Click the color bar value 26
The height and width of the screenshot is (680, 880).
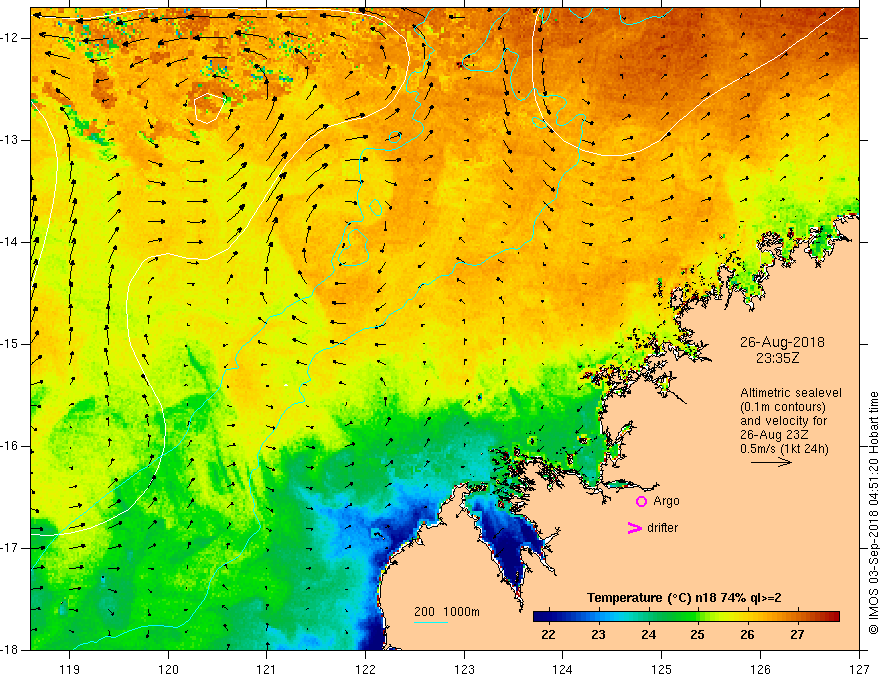pos(747,635)
